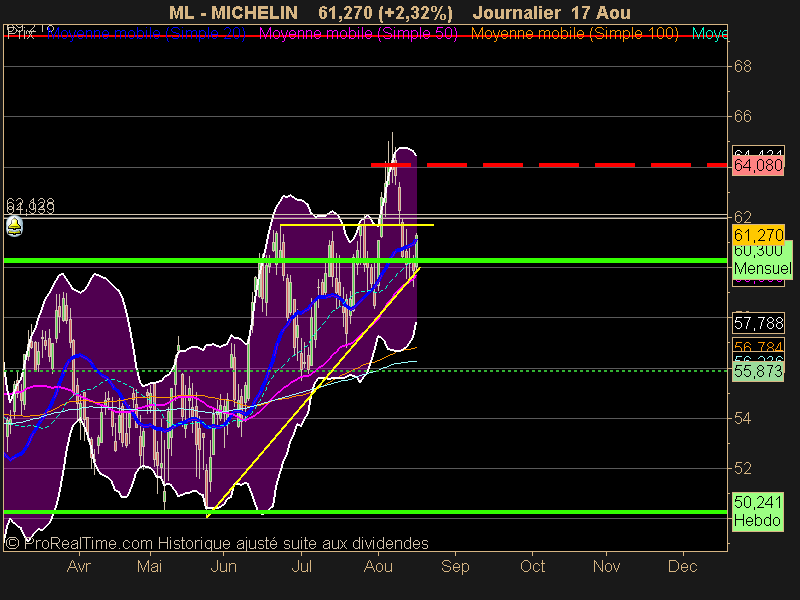Click the 66 price axis tick
Viewport: 800px width, 600px height.
pyautogui.click(x=742, y=116)
